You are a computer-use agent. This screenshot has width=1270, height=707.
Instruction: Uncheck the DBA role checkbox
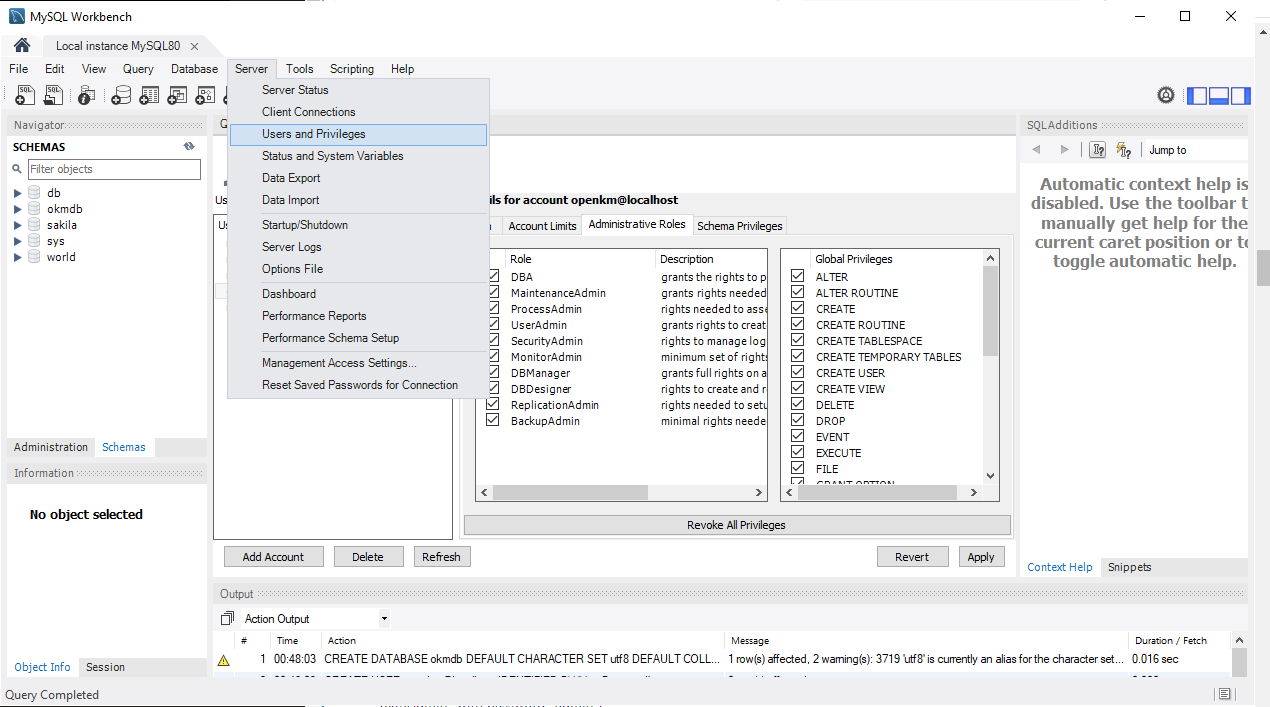point(493,277)
